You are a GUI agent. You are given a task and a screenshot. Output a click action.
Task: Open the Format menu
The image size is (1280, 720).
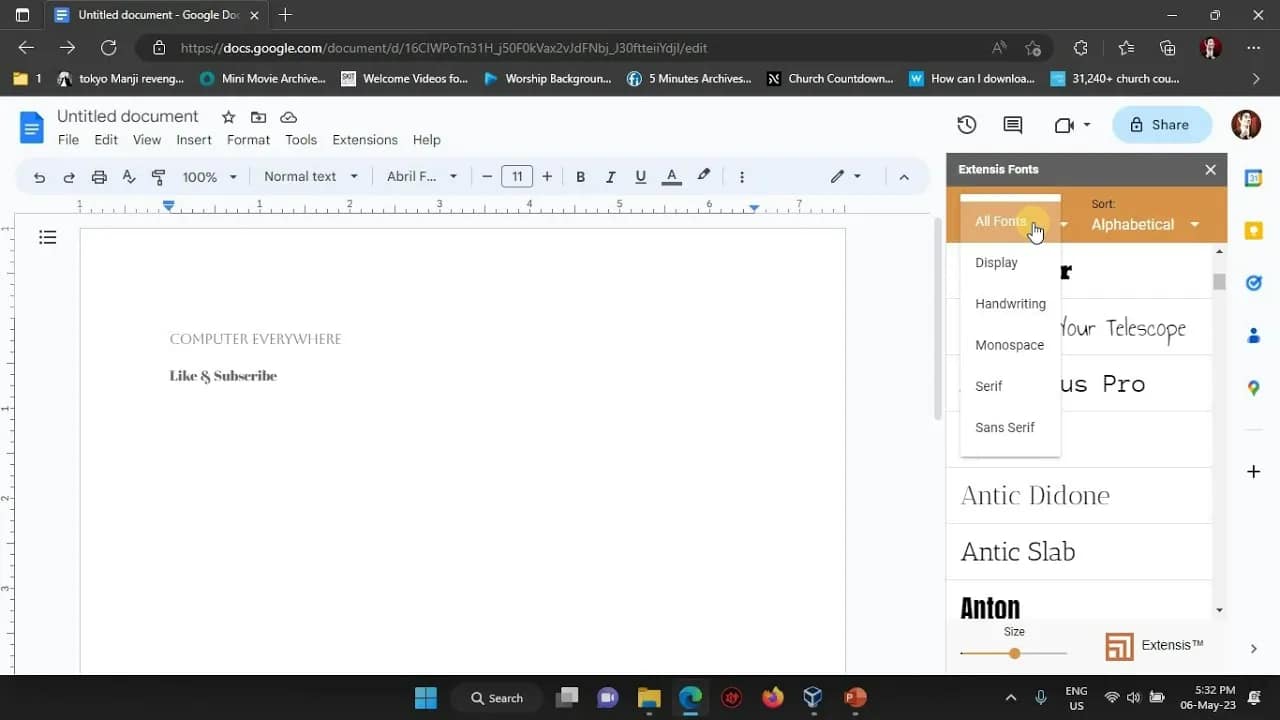[248, 140]
